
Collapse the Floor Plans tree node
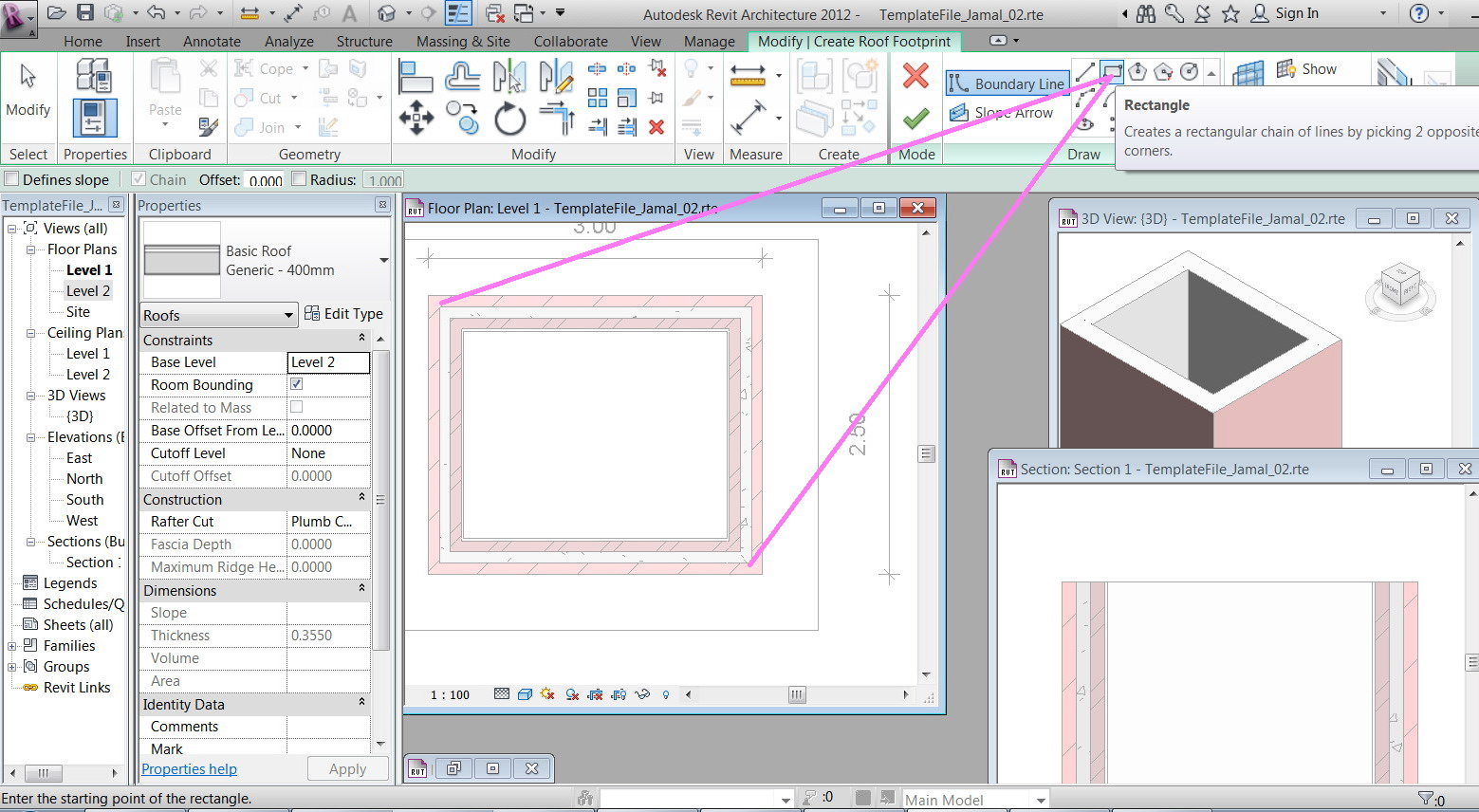pyautogui.click(x=30, y=249)
